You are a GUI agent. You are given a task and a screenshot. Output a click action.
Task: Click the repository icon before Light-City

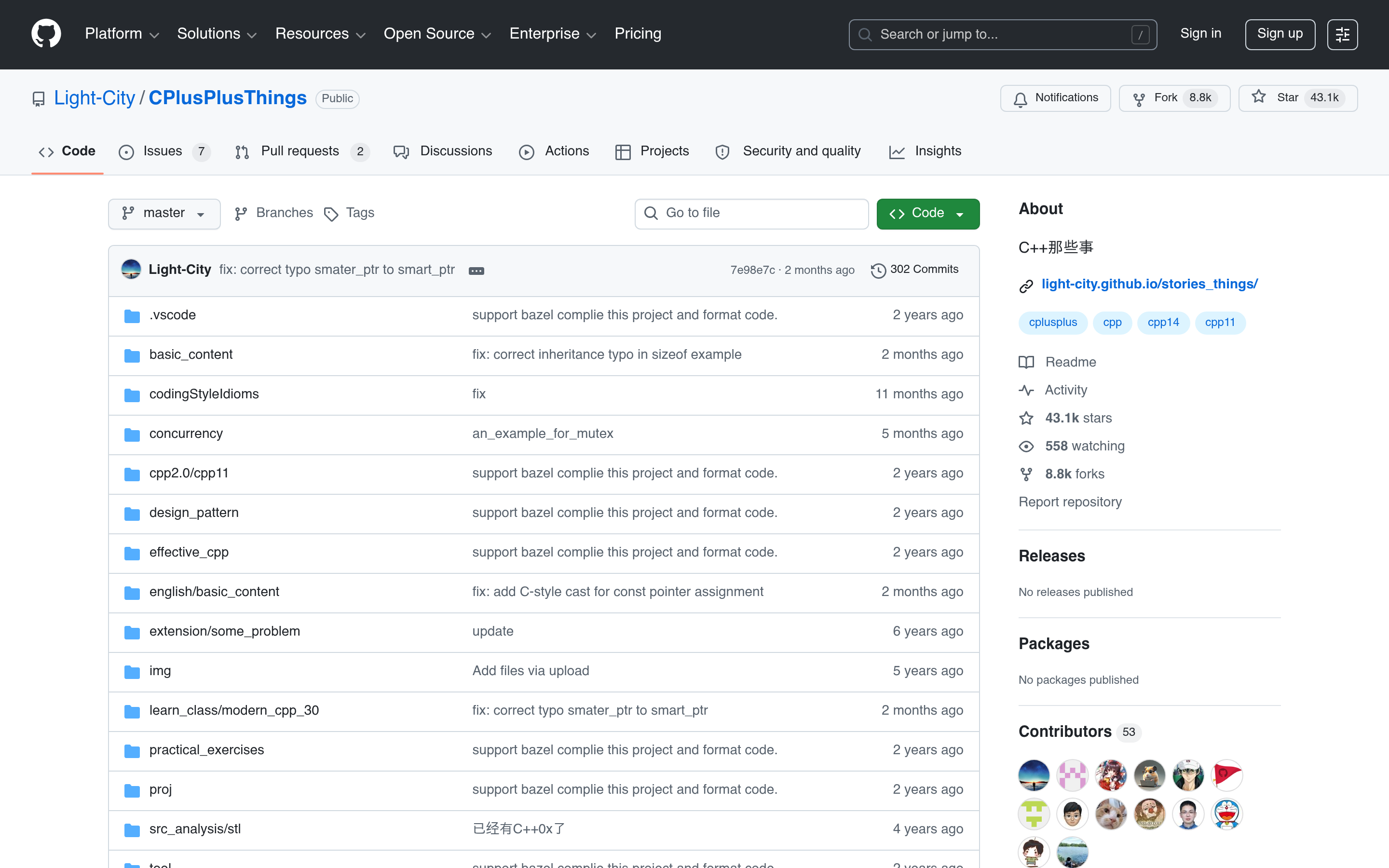point(39,99)
